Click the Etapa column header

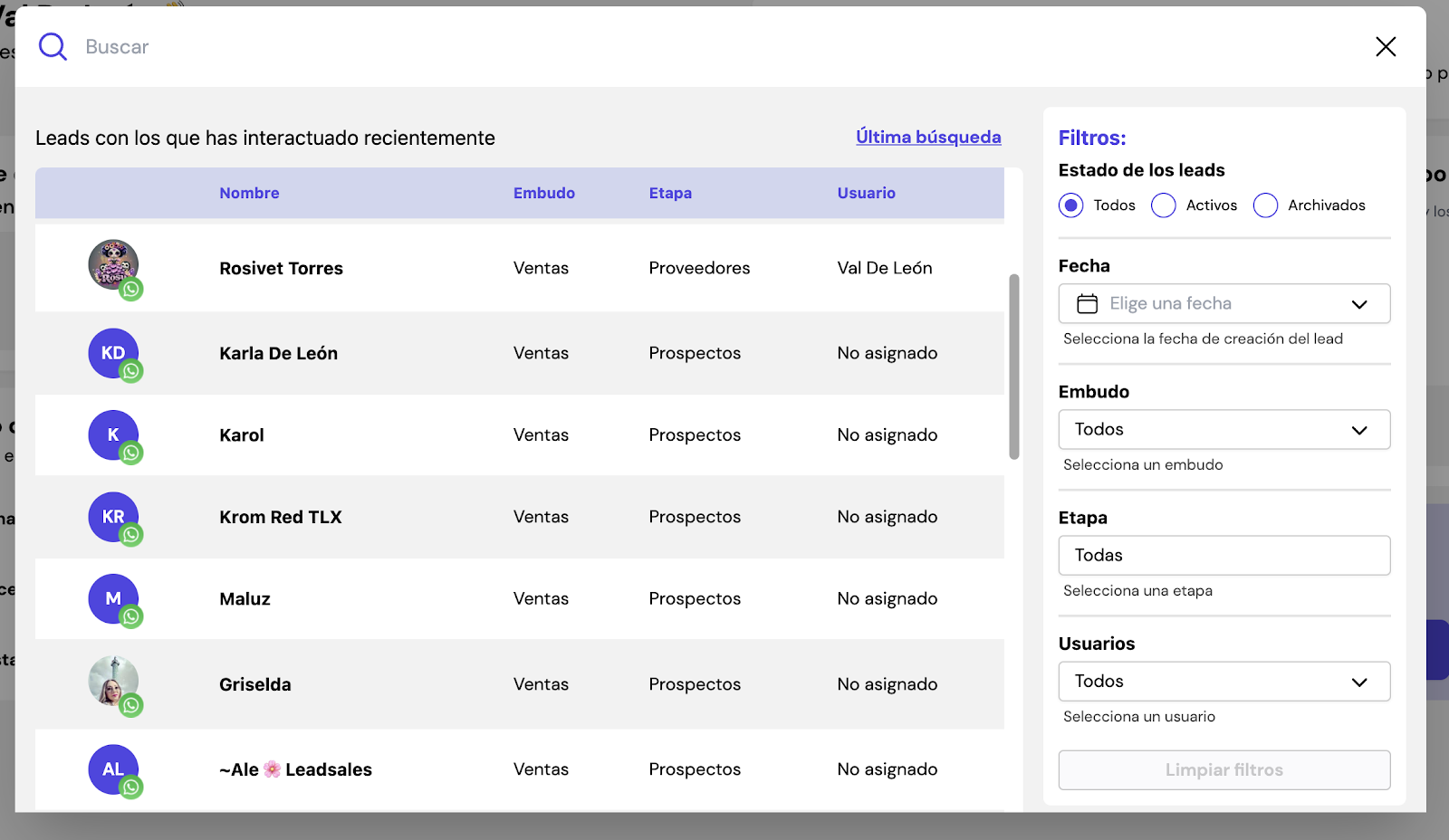(x=670, y=193)
